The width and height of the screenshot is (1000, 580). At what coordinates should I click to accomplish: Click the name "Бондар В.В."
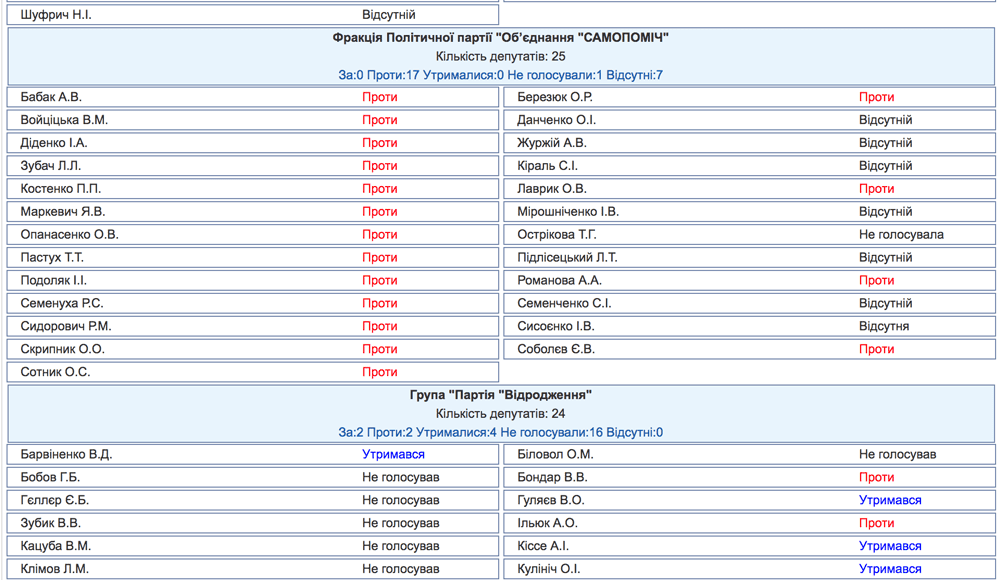point(552,477)
